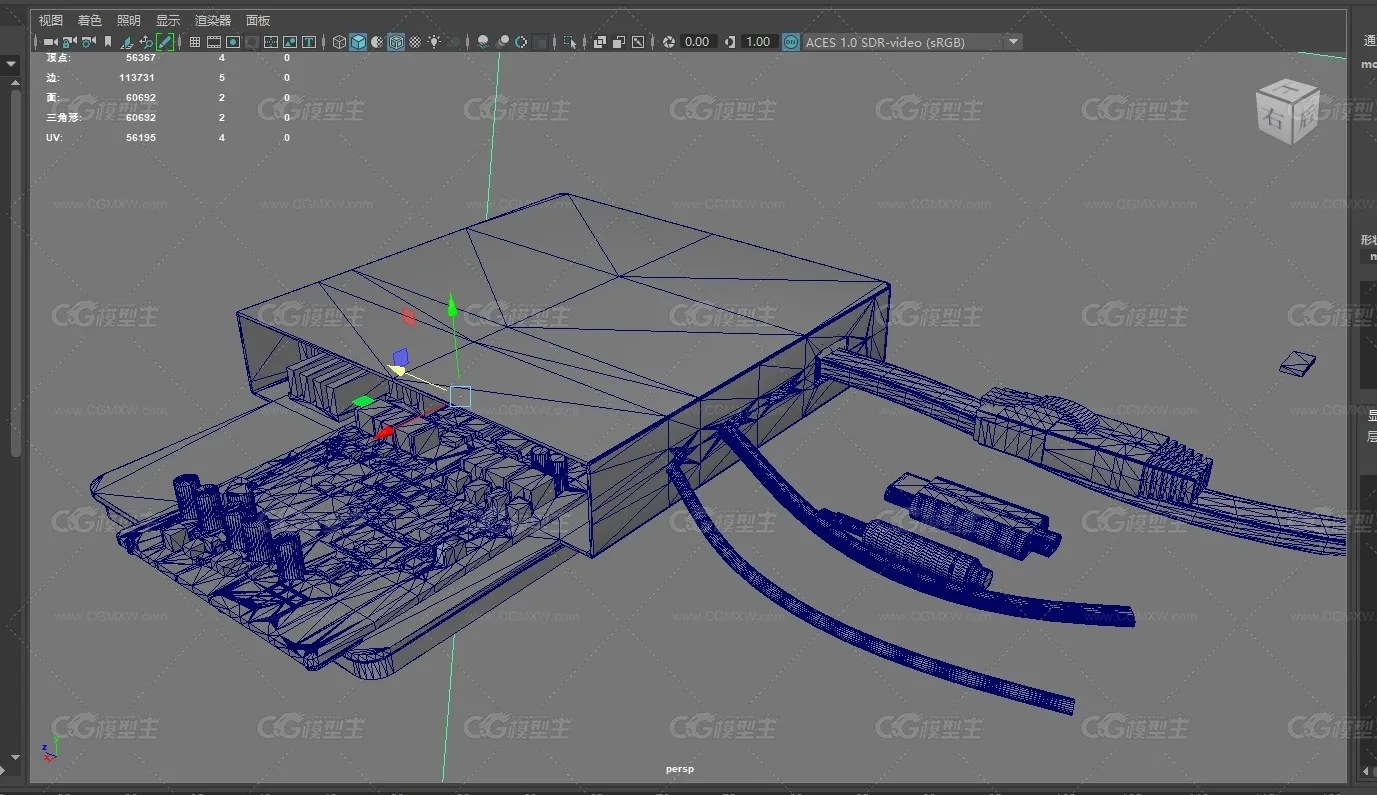
Task: Toggle the X-Ray Joints icon
Action: (x=637, y=42)
